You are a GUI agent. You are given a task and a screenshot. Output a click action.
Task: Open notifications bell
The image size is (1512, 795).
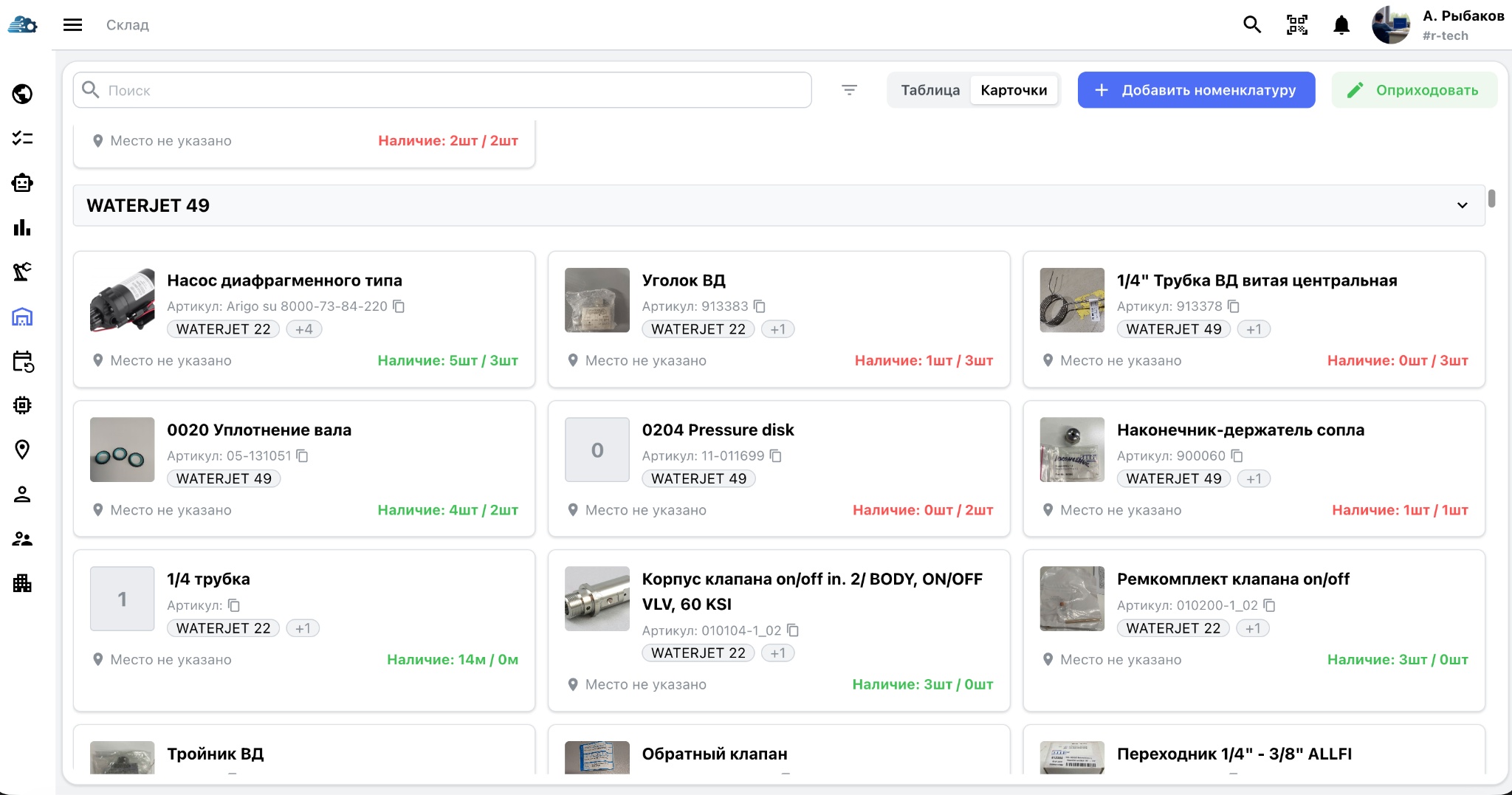tap(1341, 25)
